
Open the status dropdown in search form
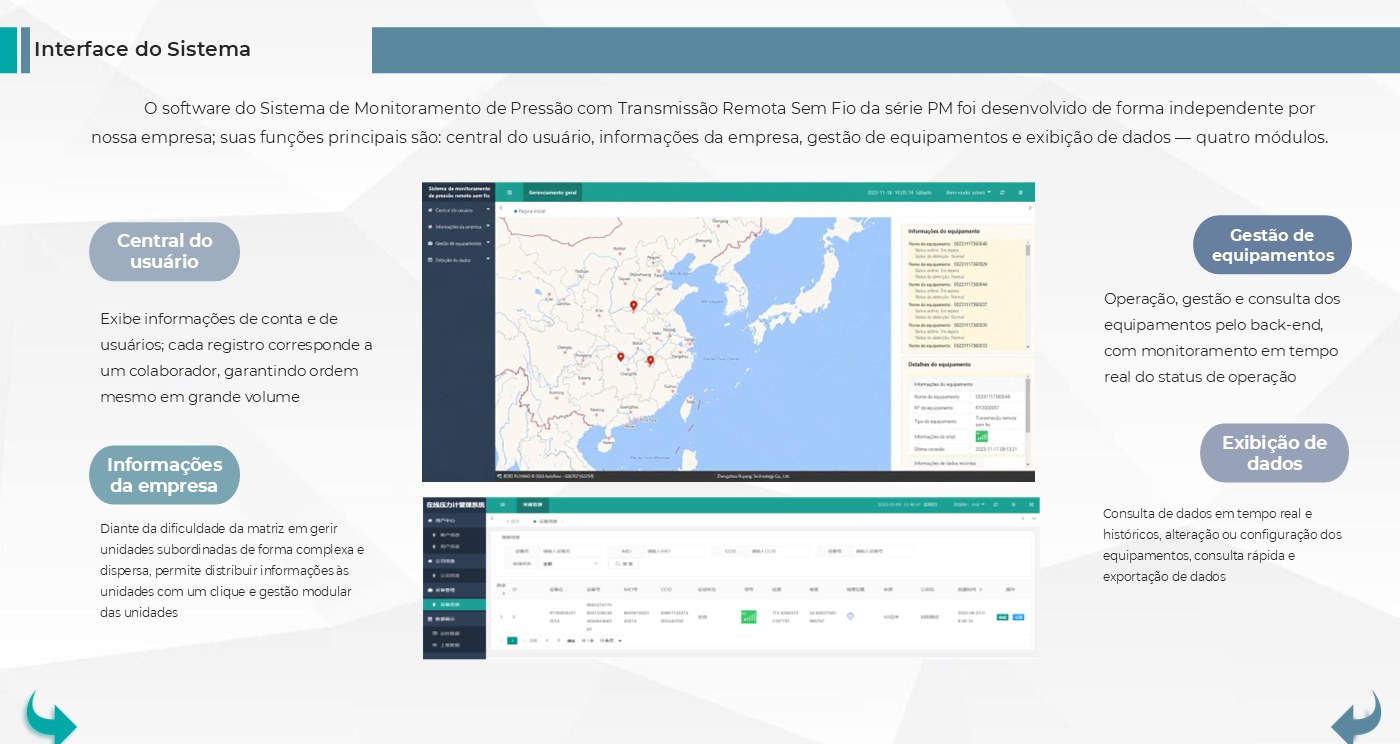coord(570,564)
